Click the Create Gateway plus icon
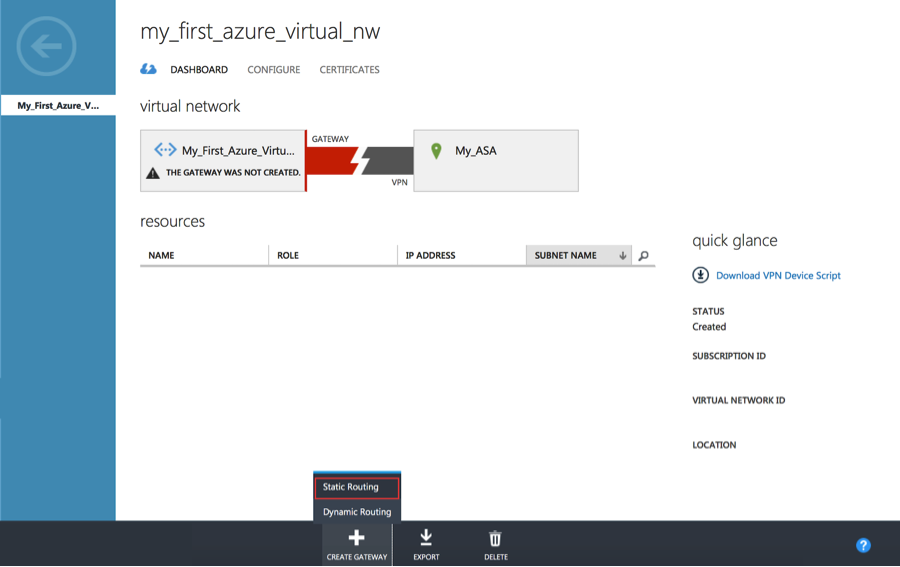The image size is (900, 567). click(x=356, y=538)
